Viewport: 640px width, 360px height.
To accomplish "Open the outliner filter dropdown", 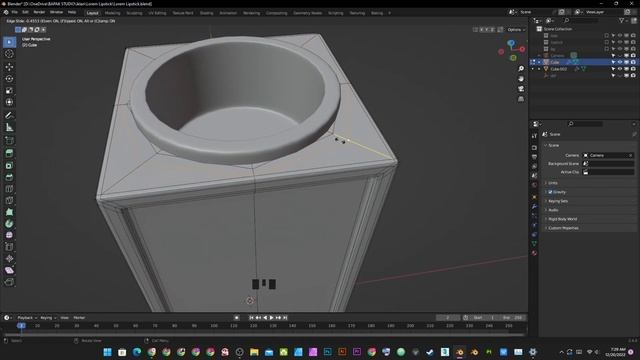I will (623, 20).
